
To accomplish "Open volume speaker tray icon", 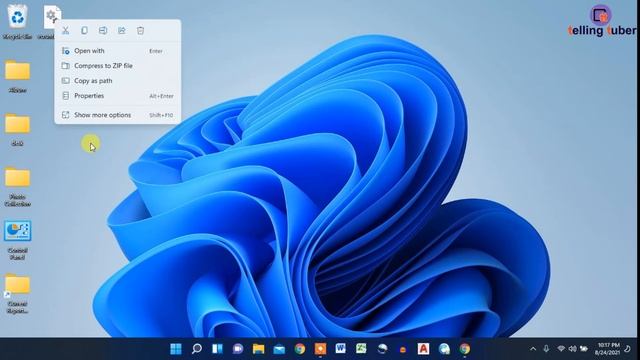I will (x=573, y=349).
